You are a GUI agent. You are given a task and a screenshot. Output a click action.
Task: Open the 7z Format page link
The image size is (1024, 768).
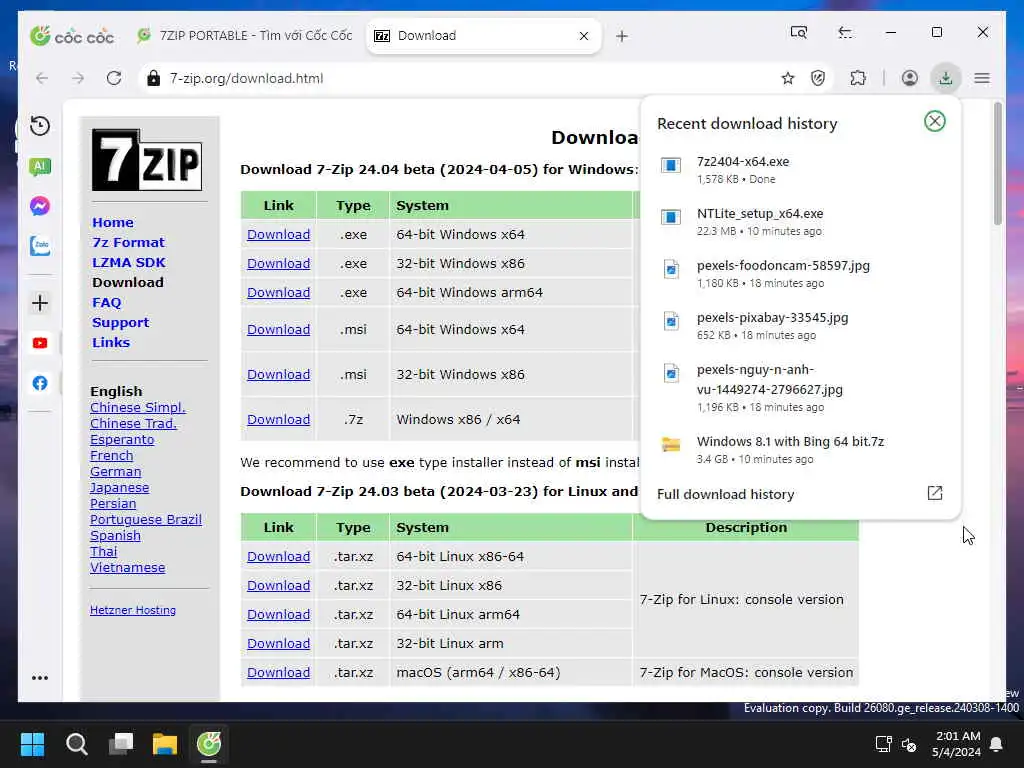pos(129,242)
